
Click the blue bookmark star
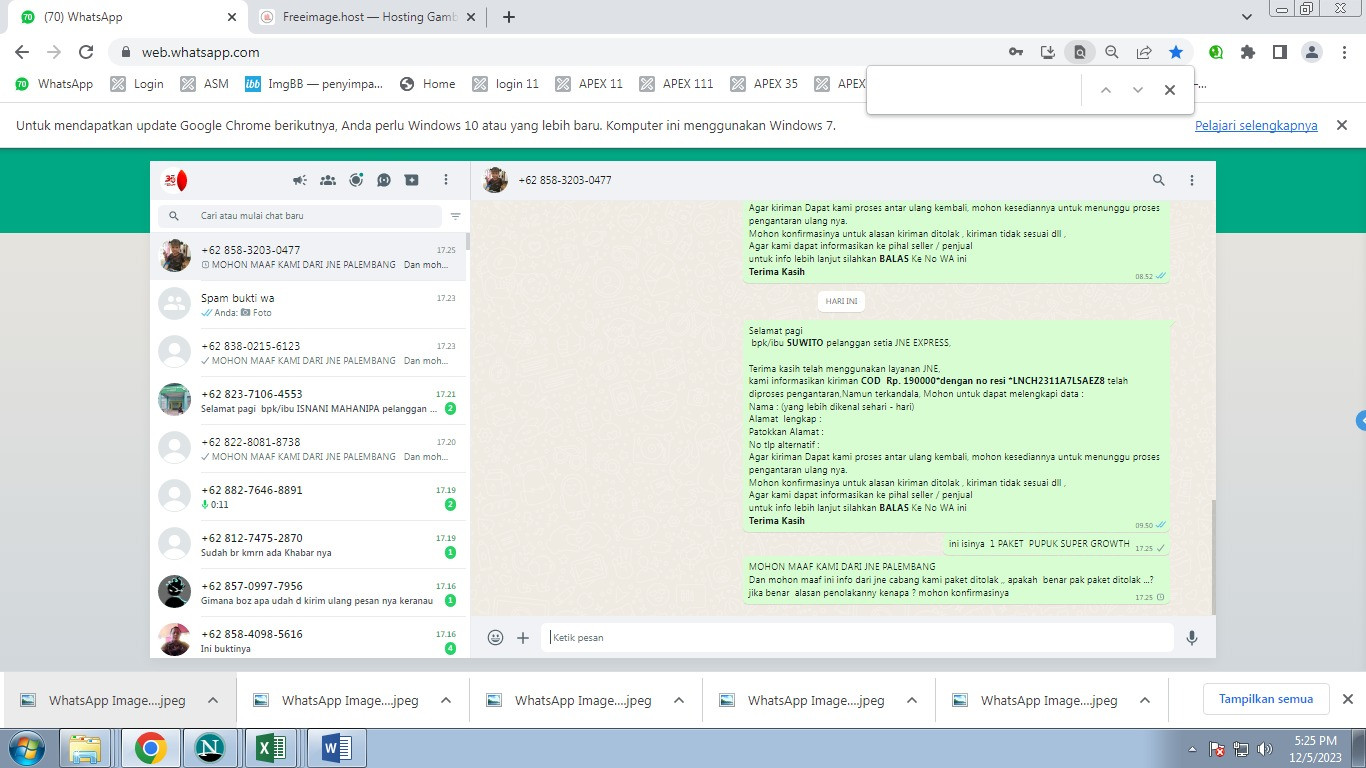coord(1176,52)
